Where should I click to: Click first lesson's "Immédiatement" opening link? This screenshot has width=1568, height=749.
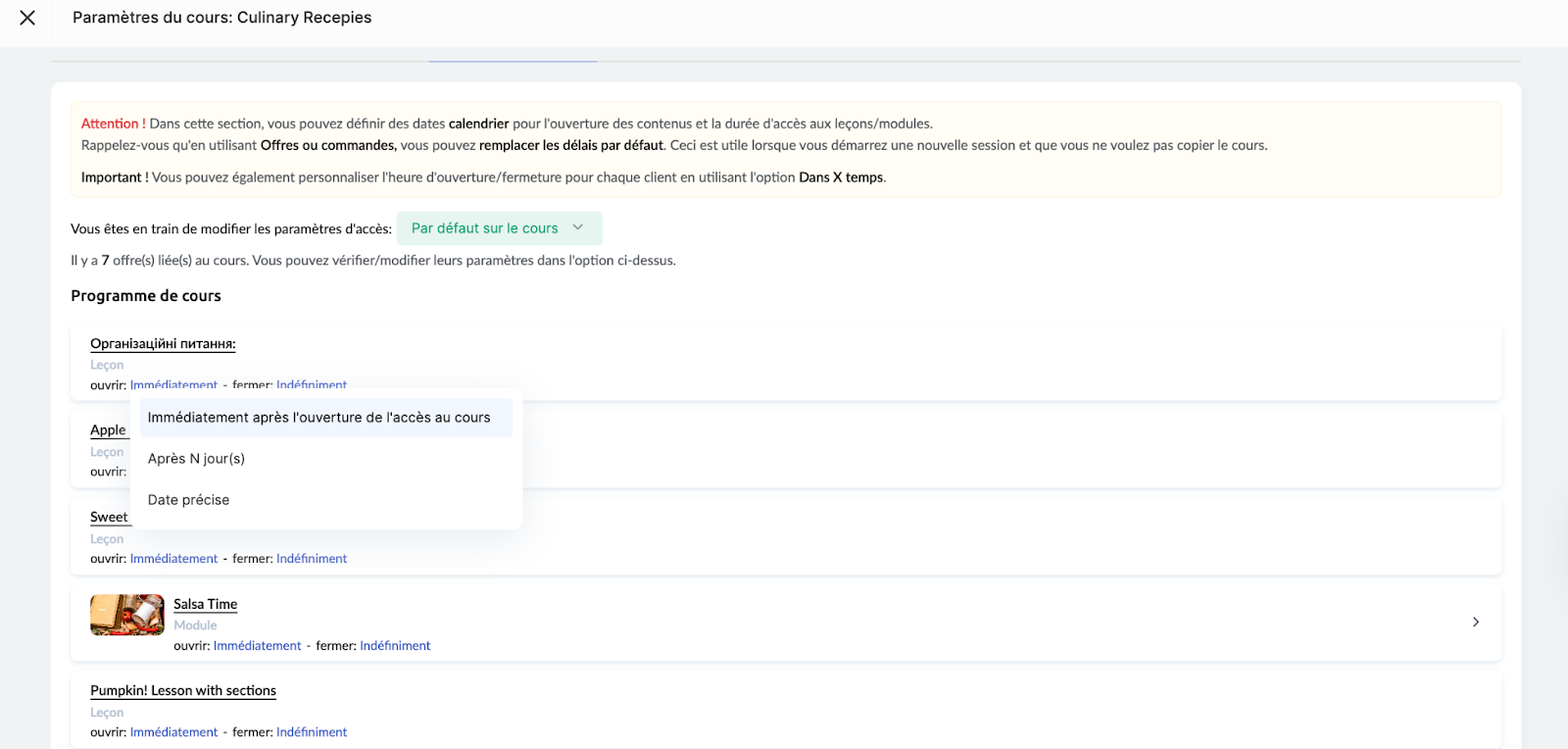173,384
